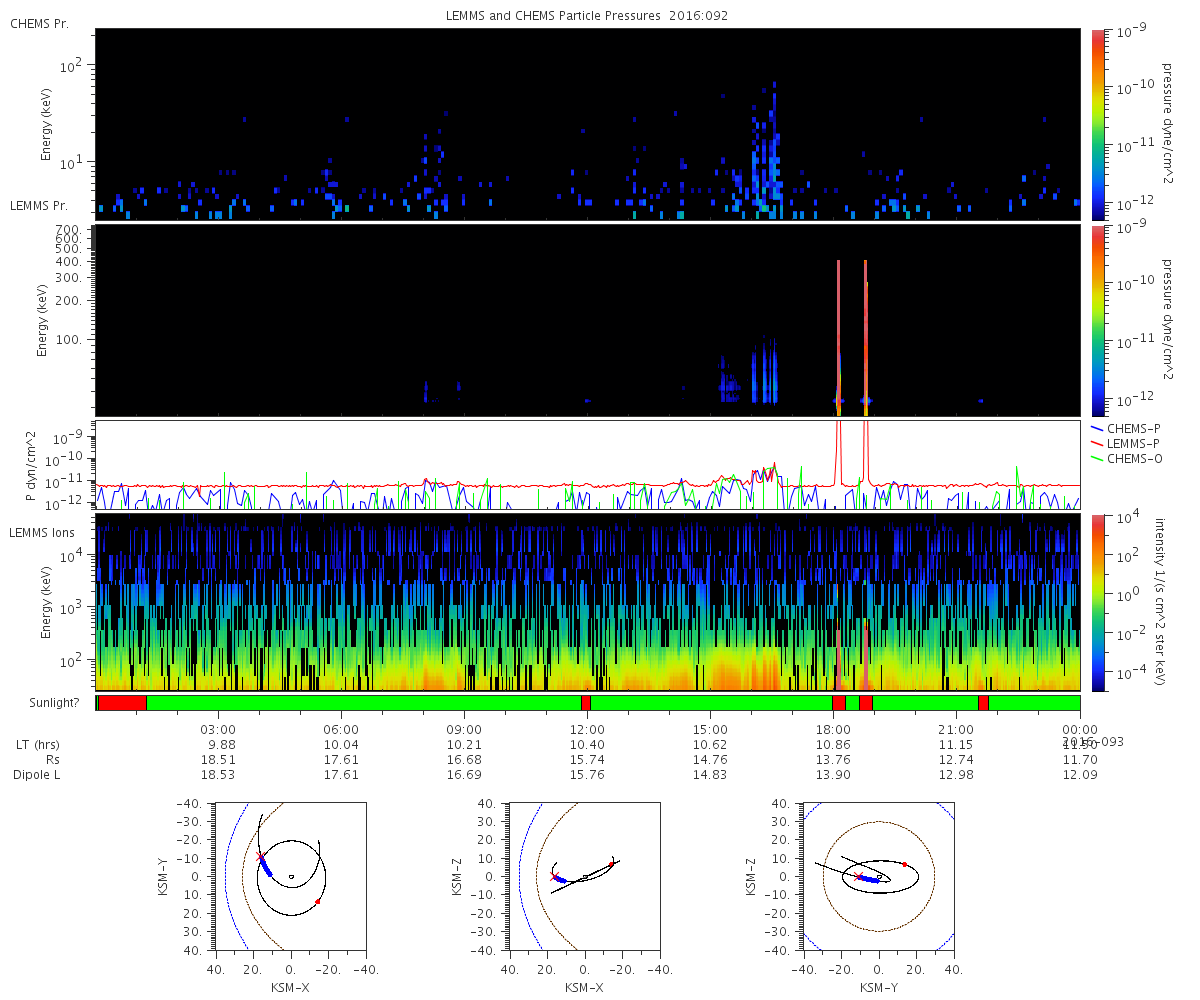
Task: Click the LEMMS pressure color bar in second panel
Action: click(1098, 320)
